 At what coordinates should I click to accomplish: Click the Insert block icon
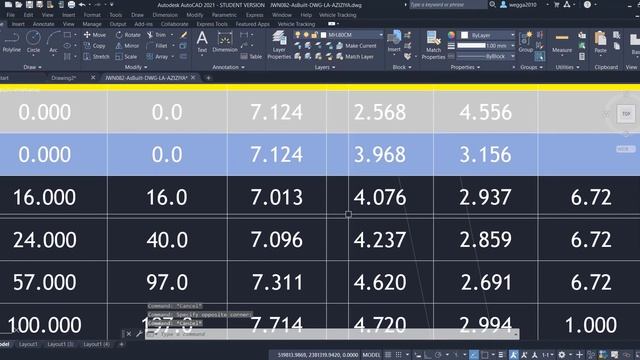pos(394,42)
